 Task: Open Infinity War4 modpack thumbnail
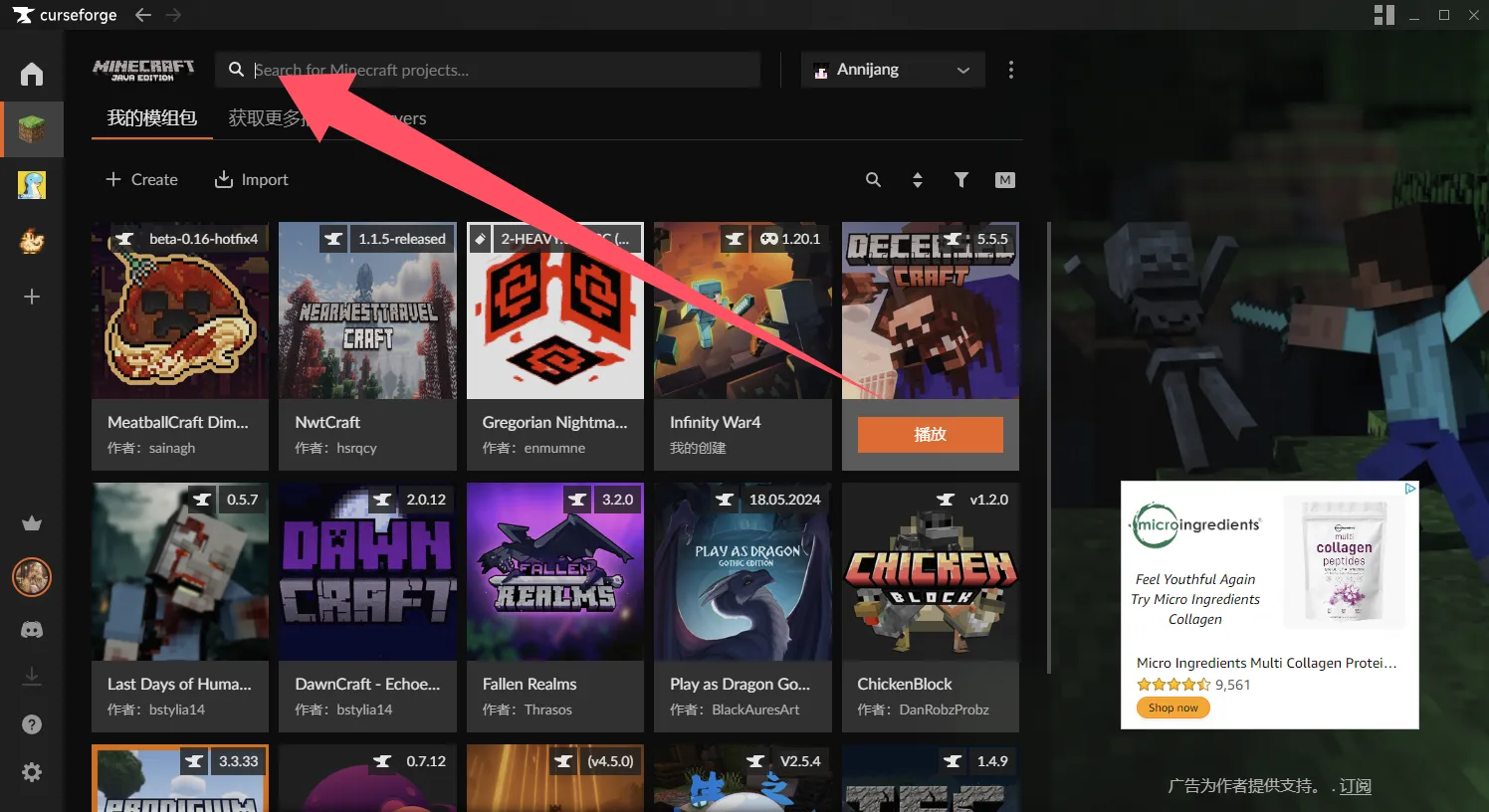[x=743, y=310]
